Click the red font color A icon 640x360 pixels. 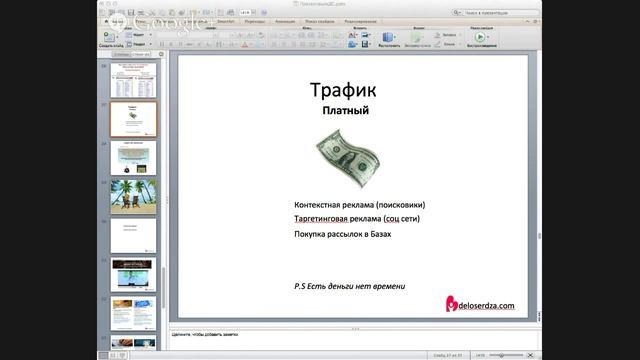[x=244, y=44]
